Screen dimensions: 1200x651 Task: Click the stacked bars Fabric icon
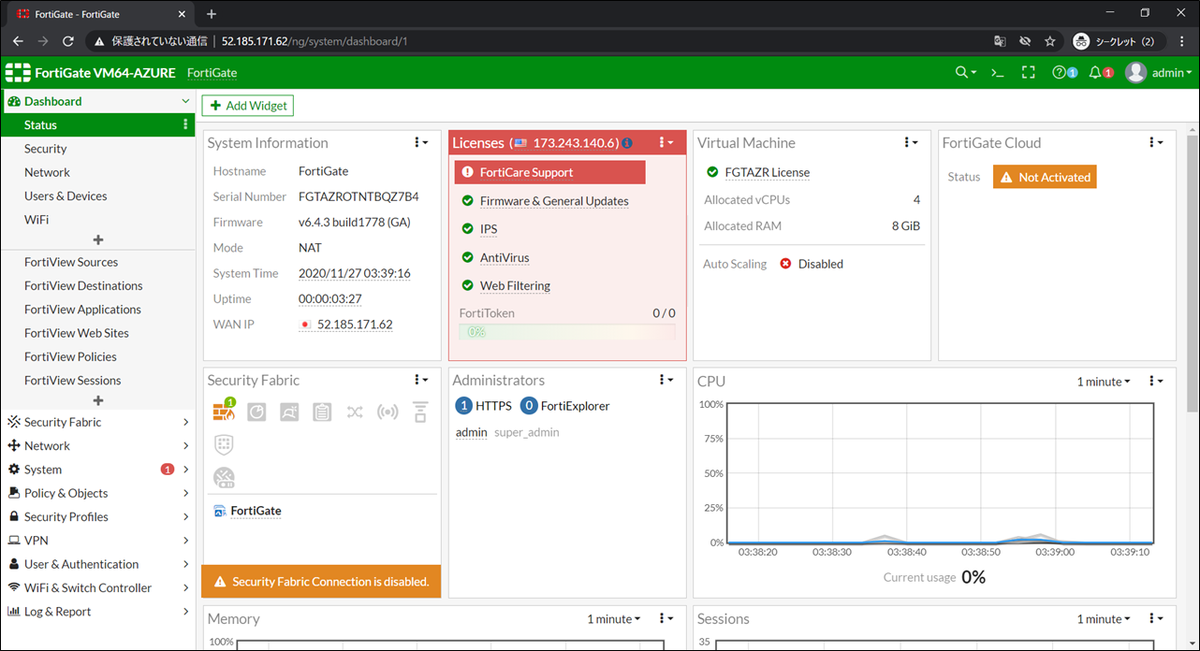coord(420,411)
